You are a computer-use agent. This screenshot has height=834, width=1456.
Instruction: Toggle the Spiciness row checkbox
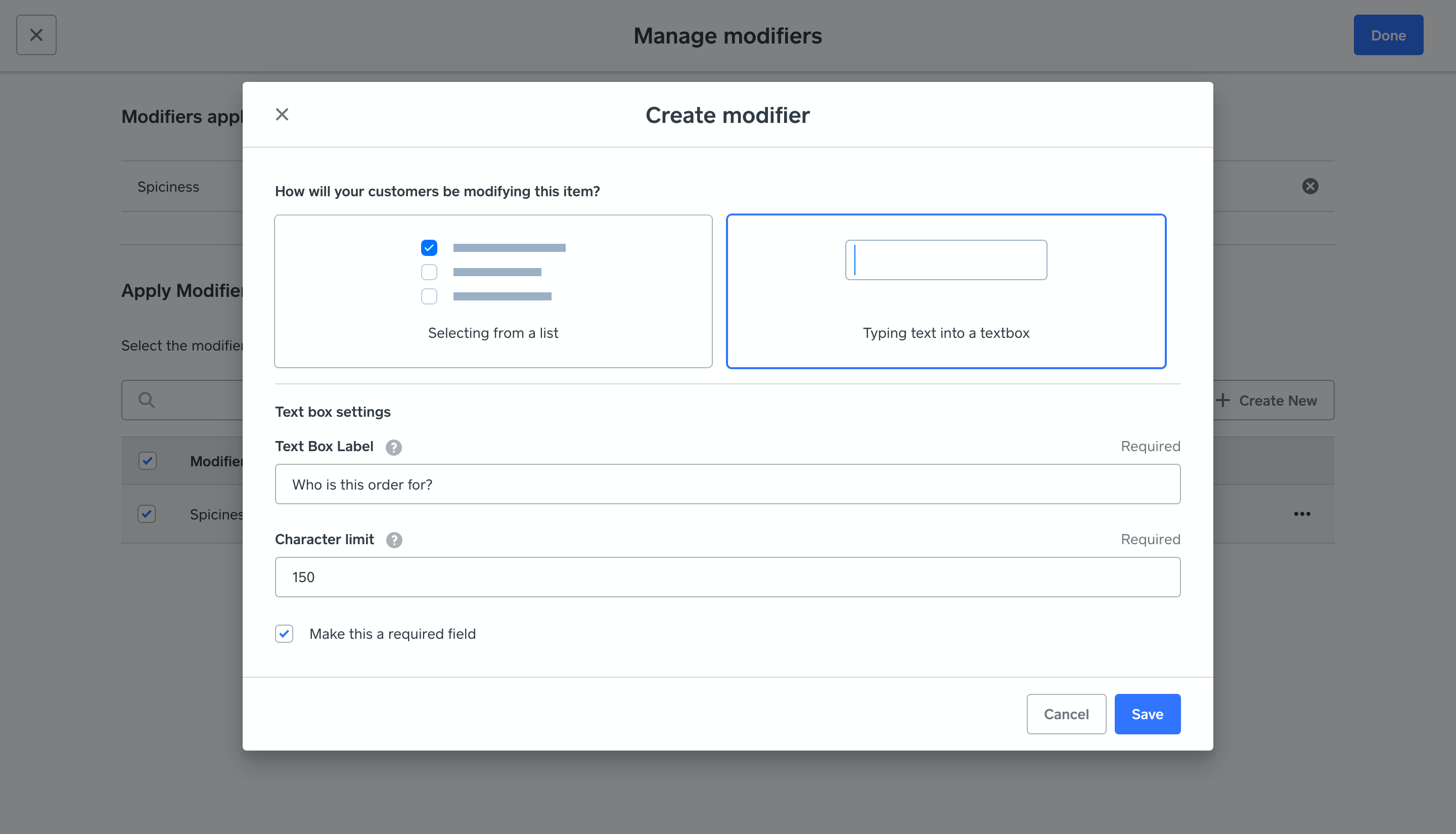(x=147, y=514)
